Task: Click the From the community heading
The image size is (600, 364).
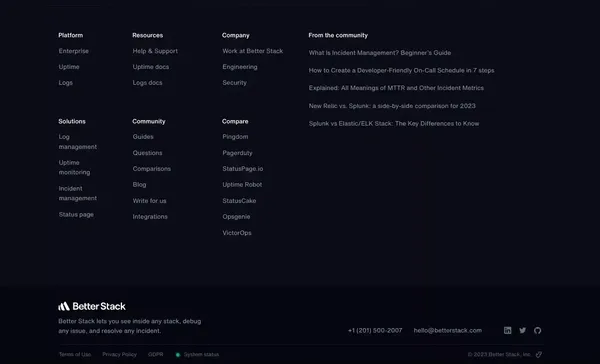Action: pos(338,35)
